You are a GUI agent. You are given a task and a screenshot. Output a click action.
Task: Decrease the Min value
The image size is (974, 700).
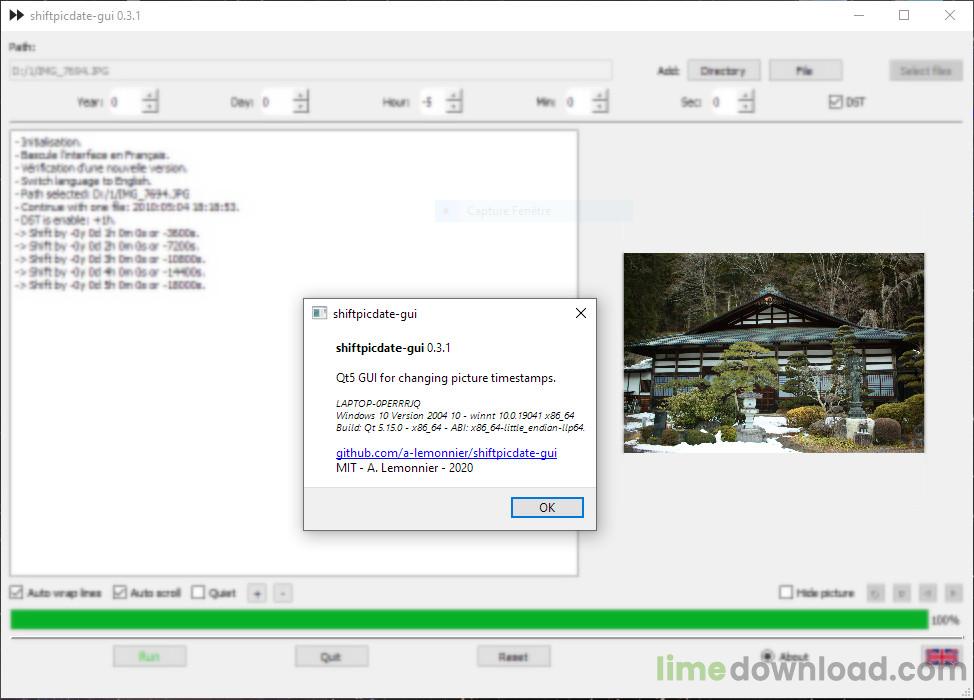pyautogui.click(x=600, y=107)
